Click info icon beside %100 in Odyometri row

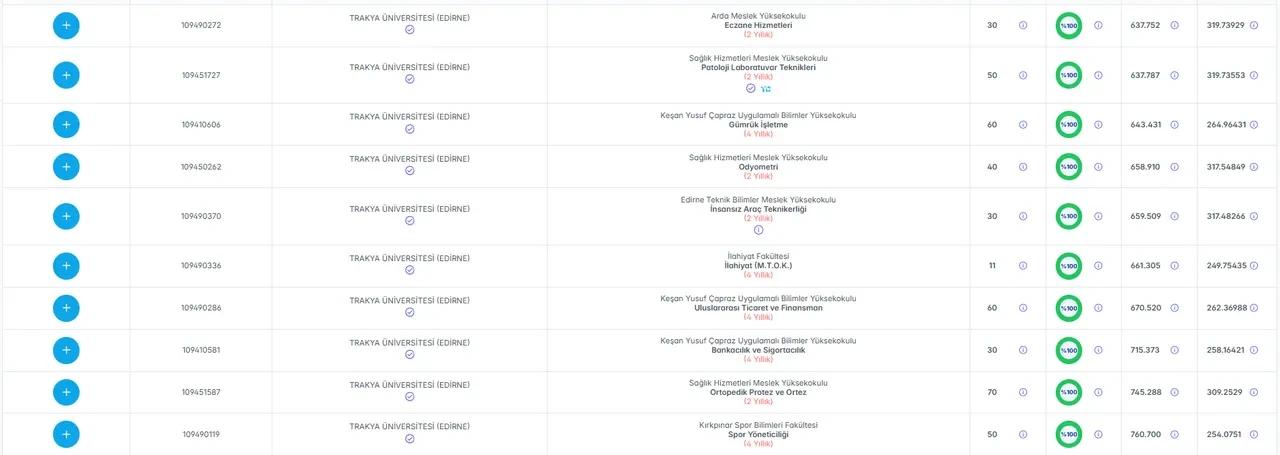(x=1098, y=167)
